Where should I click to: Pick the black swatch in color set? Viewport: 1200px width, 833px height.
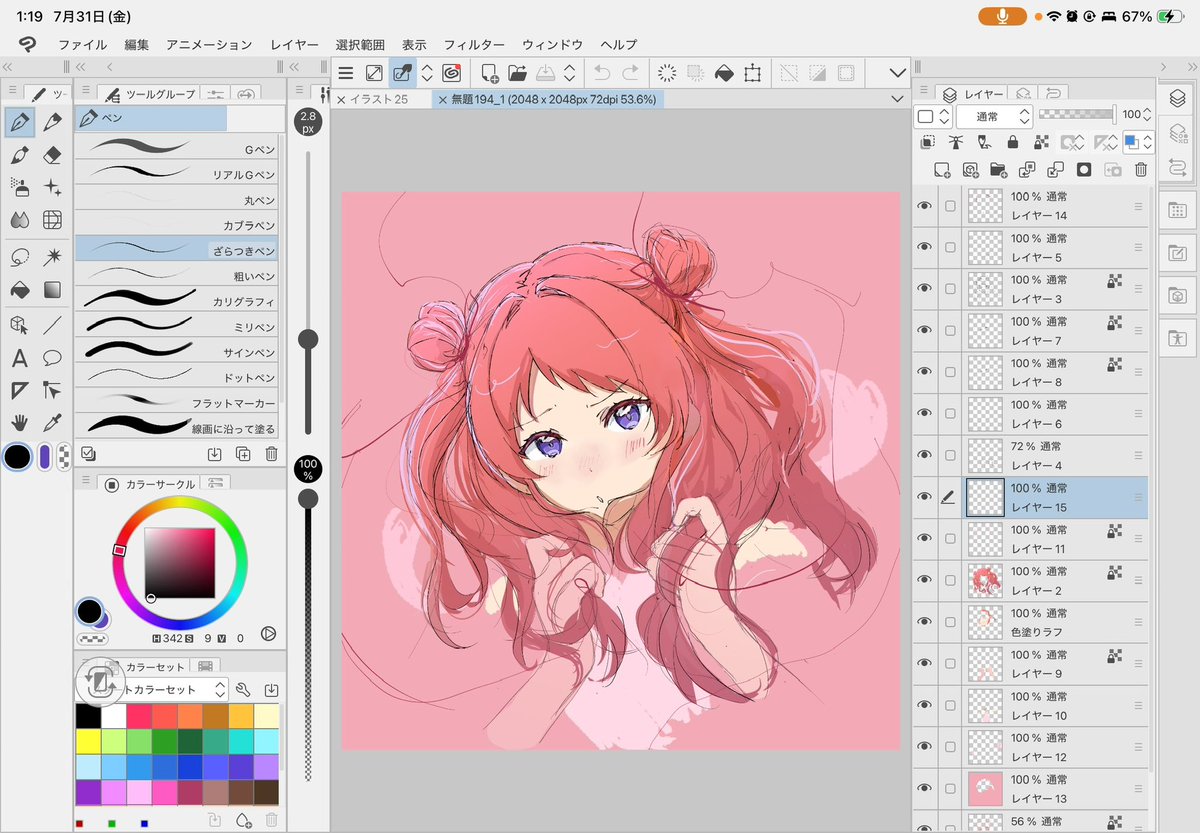click(88, 716)
